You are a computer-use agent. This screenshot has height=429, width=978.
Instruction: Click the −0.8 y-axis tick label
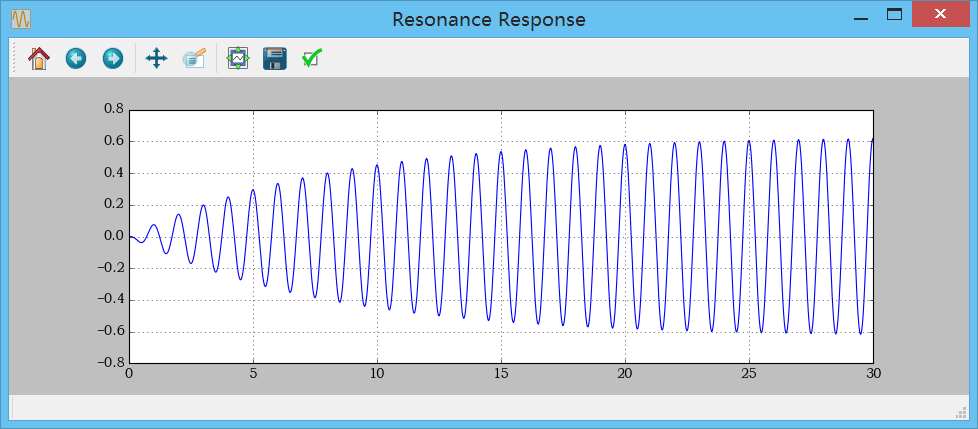[109, 363]
